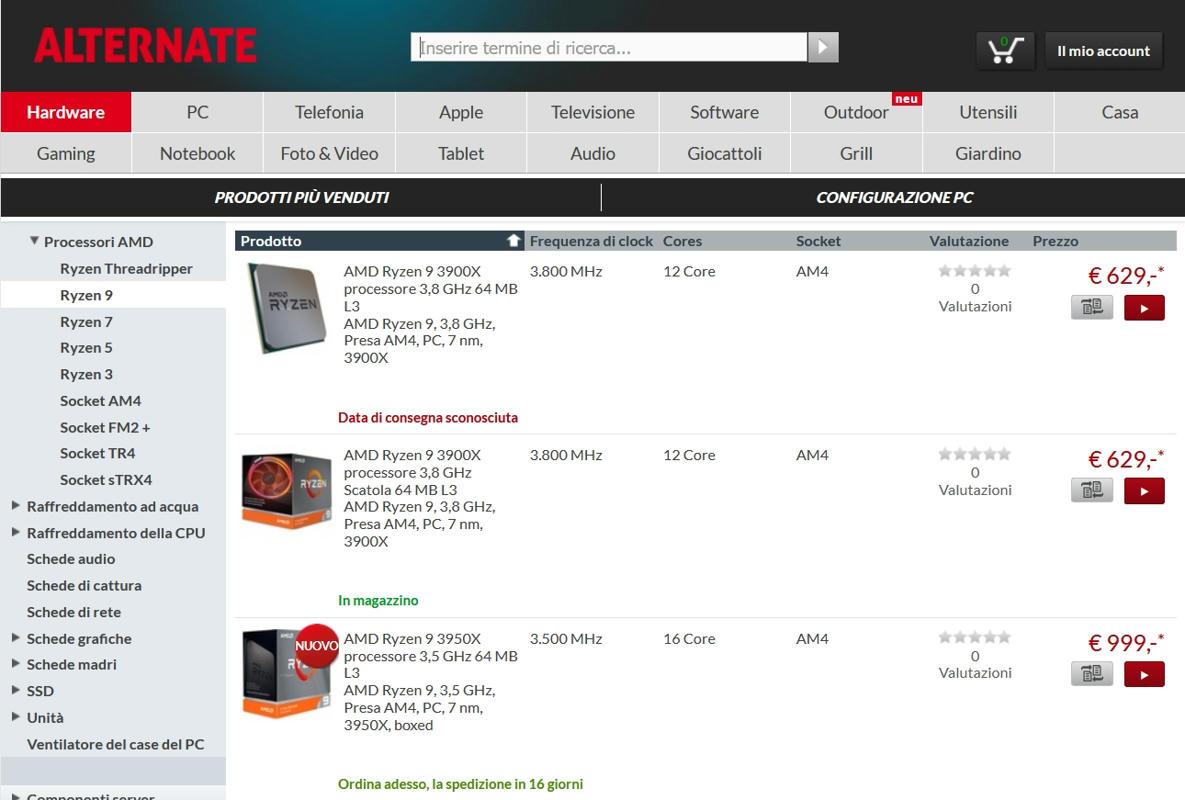Image resolution: width=1185 pixels, height=800 pixels.
Task: Open Il mio account
Action: point(1103,51)
